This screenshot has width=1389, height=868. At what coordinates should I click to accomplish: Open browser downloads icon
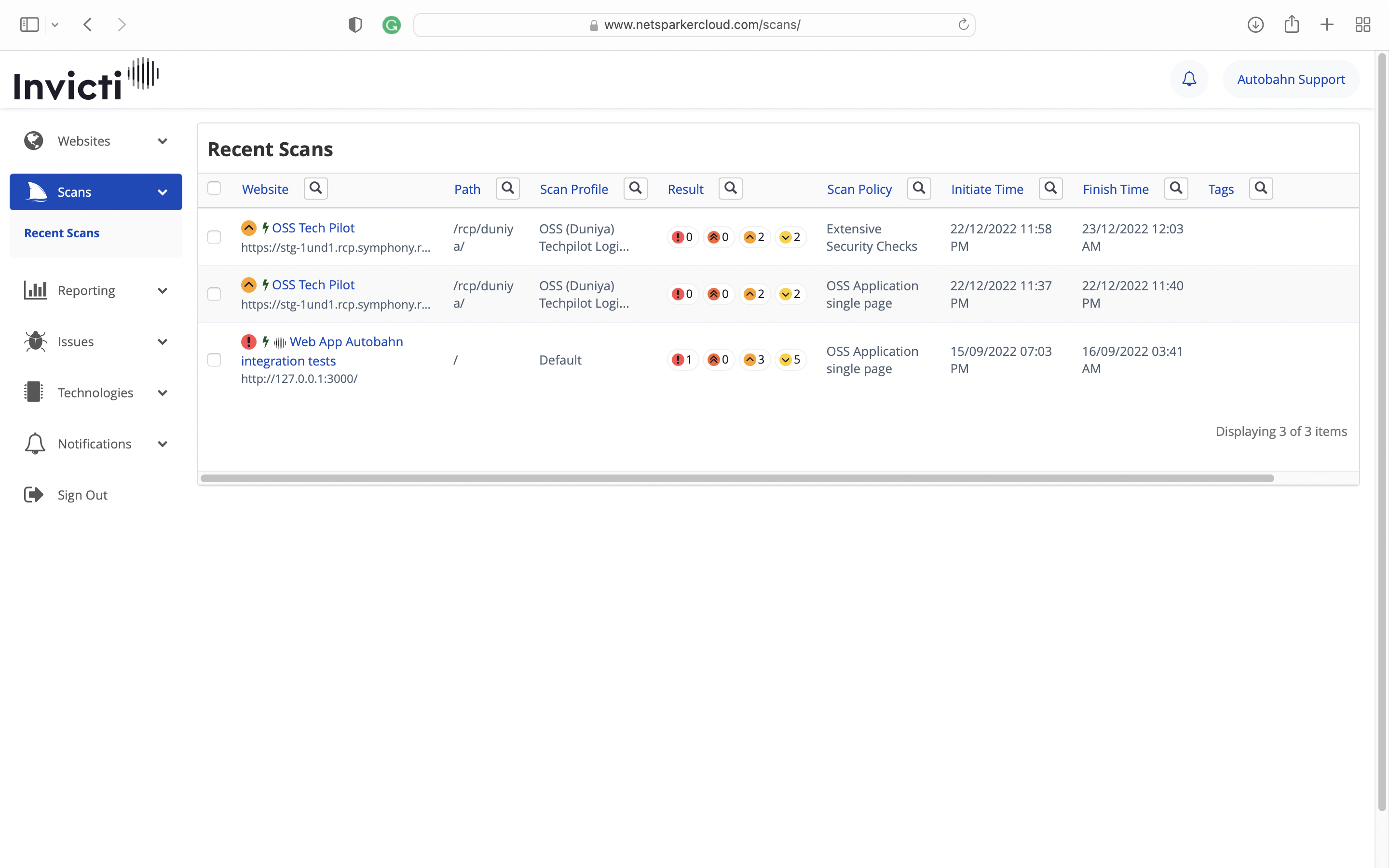(x=1255, y=25)
